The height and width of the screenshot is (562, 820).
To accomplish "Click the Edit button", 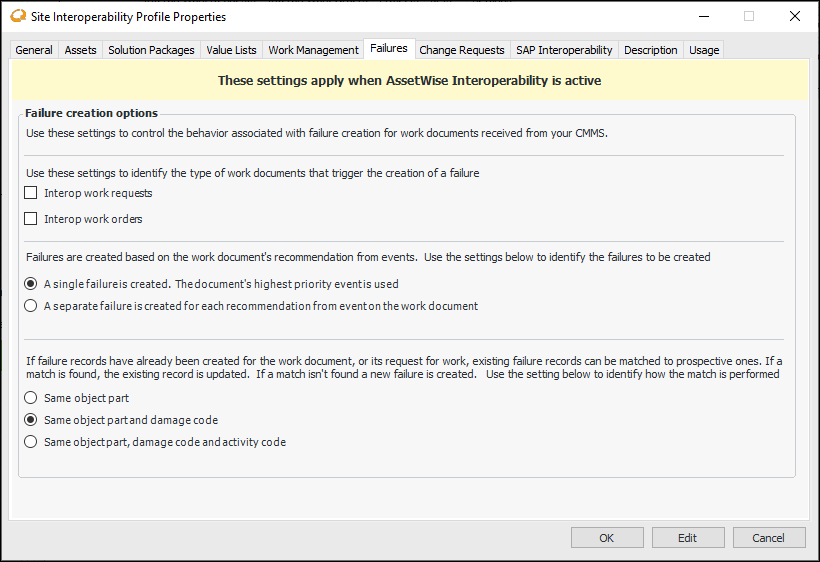I will [687, 538].
